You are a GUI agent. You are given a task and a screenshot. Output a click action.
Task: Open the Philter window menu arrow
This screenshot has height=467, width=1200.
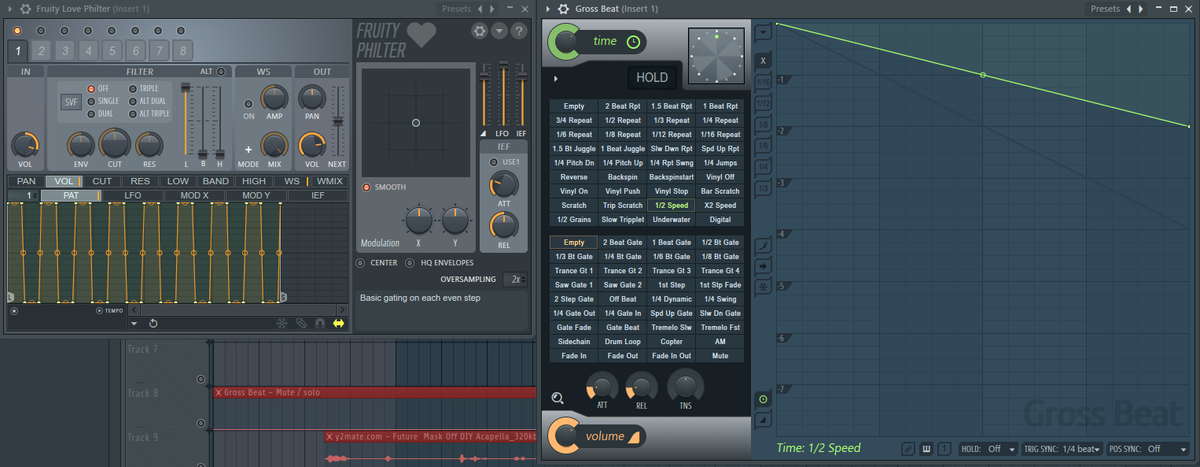pyautogui.click(x=9, y=8)
